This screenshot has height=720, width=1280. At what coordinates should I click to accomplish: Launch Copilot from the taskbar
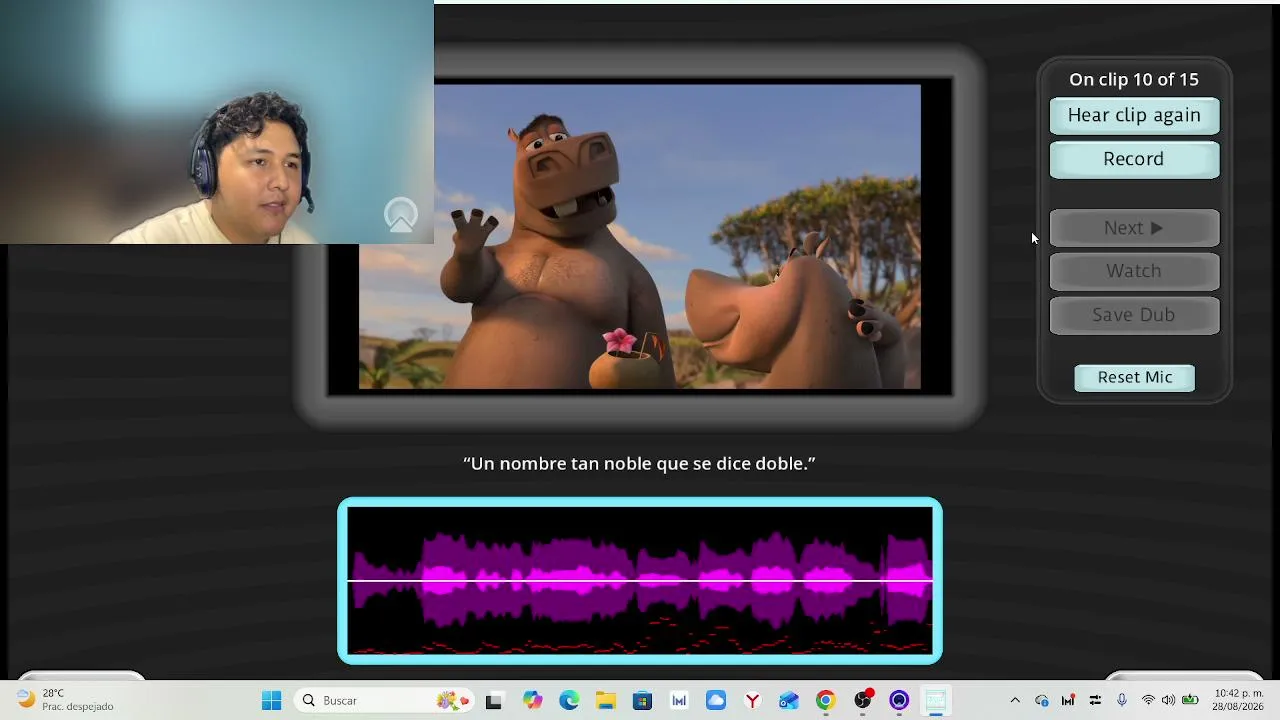[x=532, y=701]
